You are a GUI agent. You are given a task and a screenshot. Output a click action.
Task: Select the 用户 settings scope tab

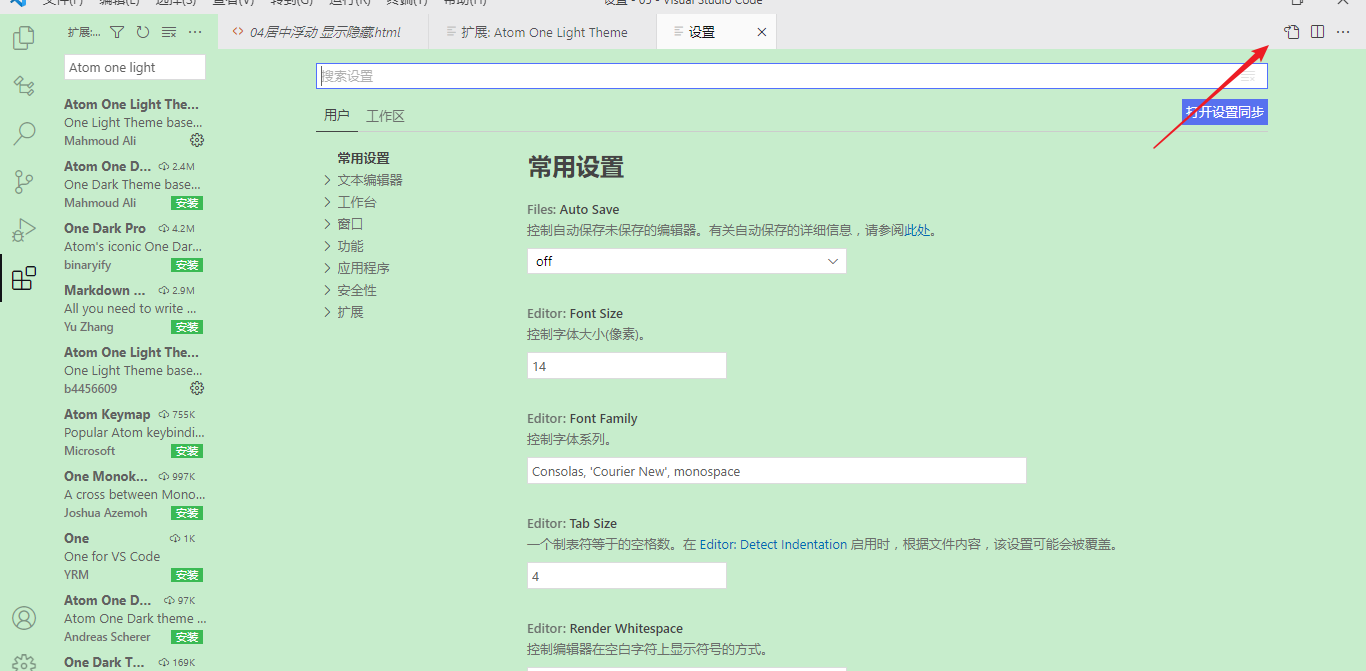pos(337,116)
